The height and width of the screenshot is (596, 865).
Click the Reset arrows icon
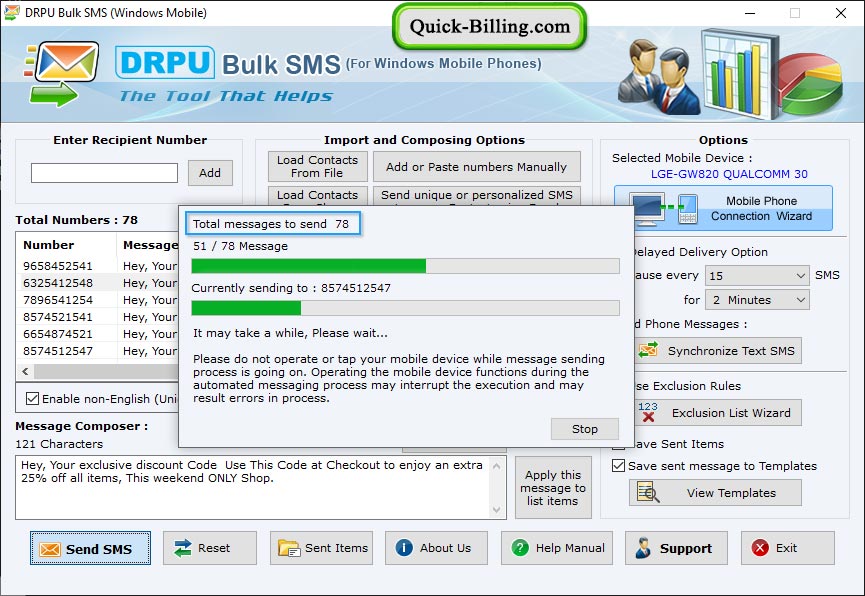point(183,548)
